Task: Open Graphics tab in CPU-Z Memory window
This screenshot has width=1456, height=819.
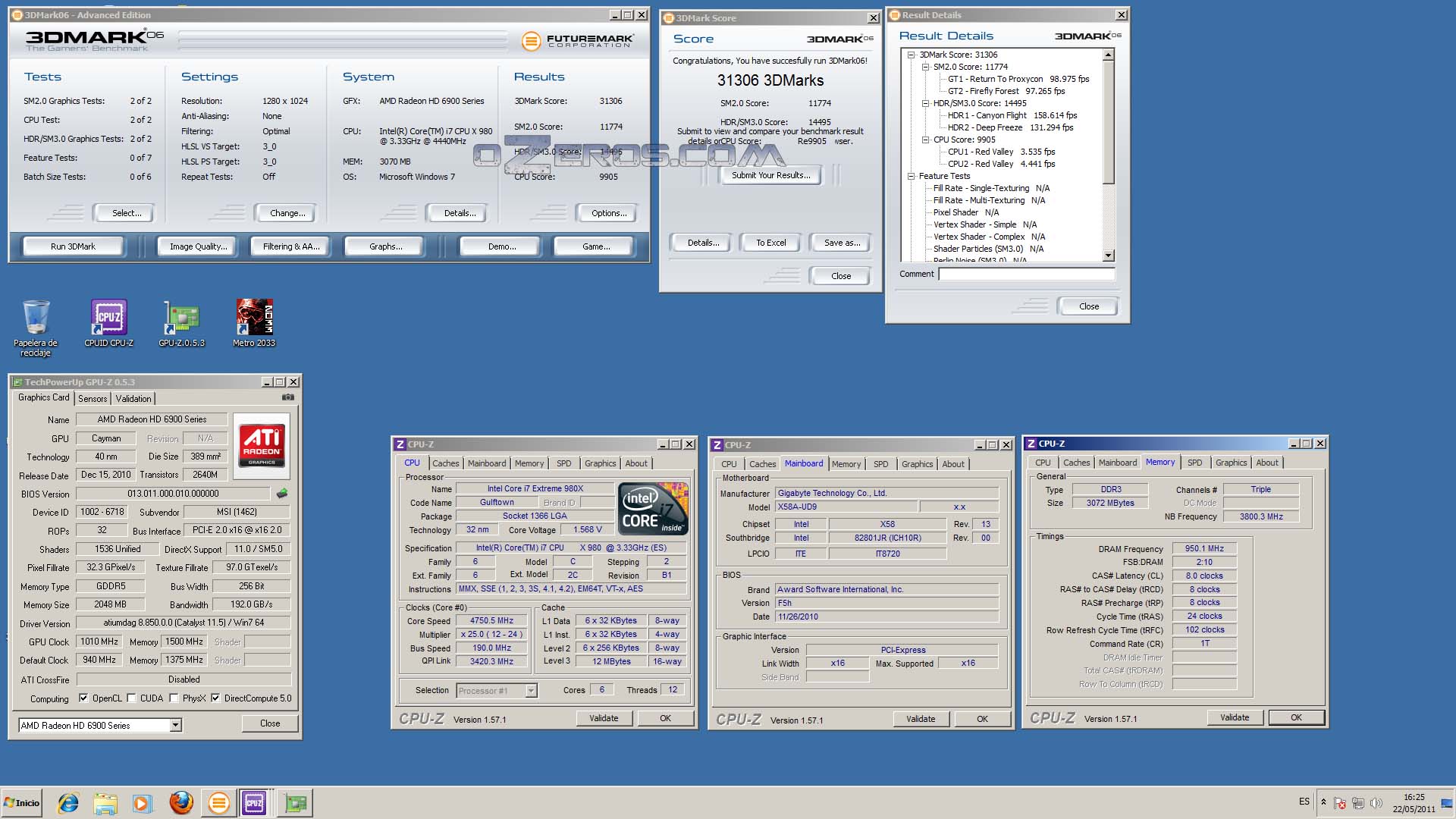Action: [x=1231, y=463]
